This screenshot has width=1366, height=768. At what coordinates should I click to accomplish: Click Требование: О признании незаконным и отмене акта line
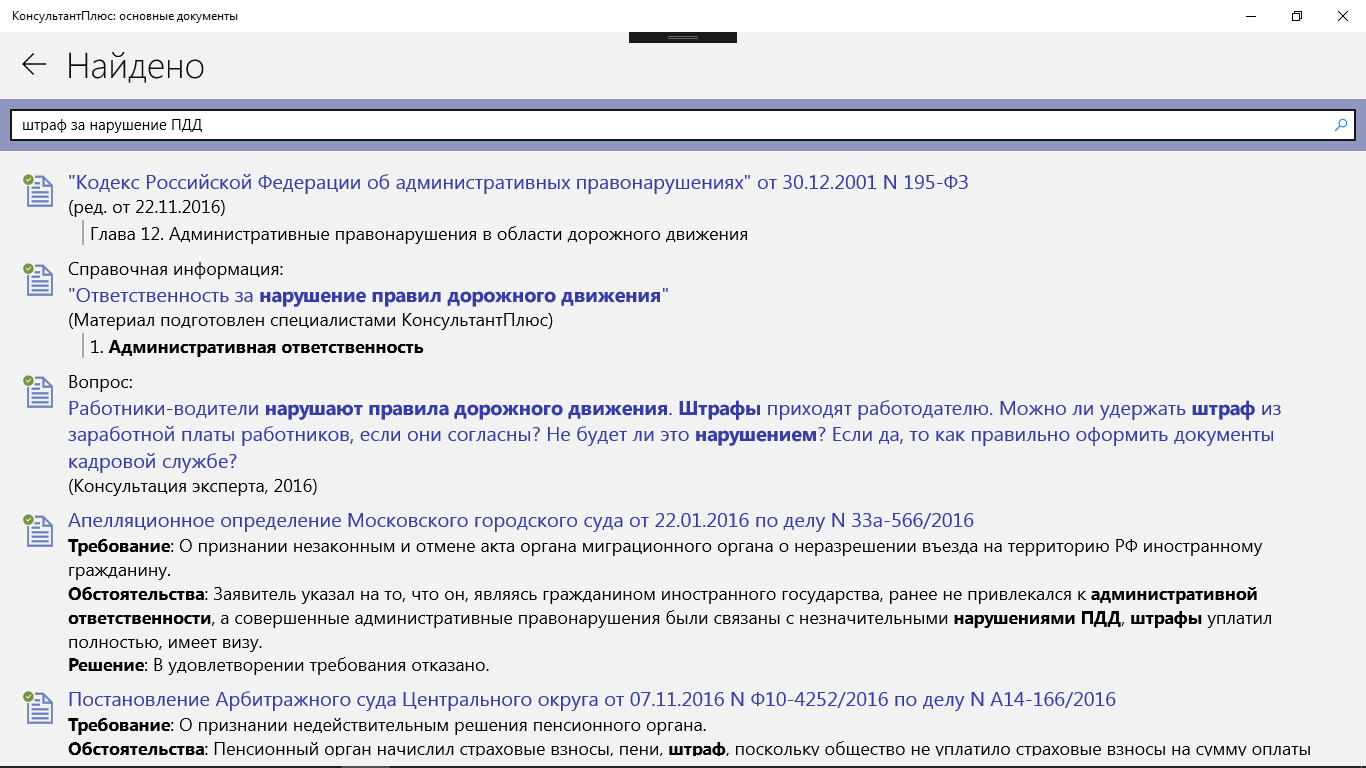click(665, 558)
